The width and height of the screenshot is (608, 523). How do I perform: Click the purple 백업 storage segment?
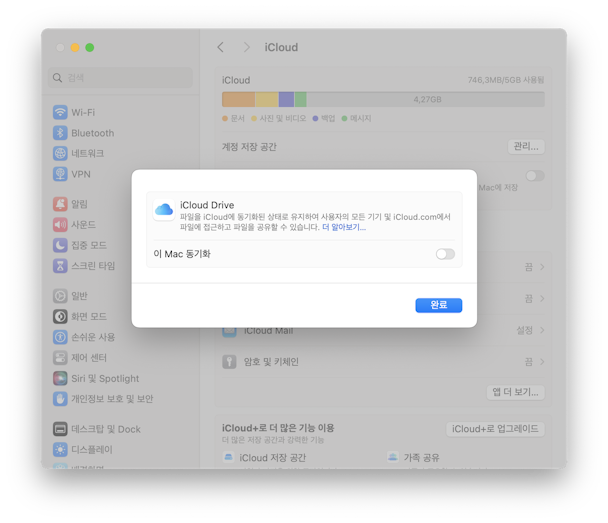(x=287, y=99)
